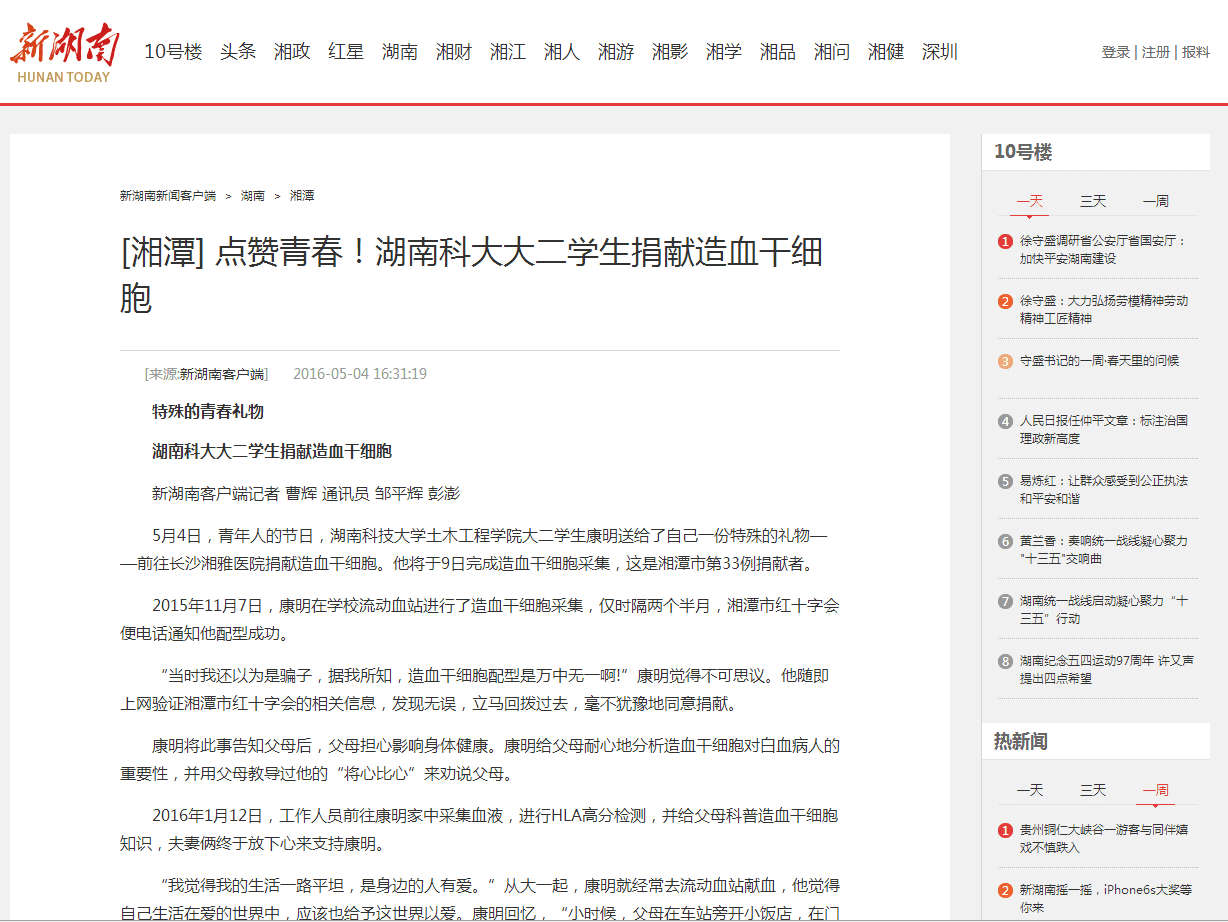
Task: Click the timestamp 2016-05-04 16:31:19
Action: point(360,374)
